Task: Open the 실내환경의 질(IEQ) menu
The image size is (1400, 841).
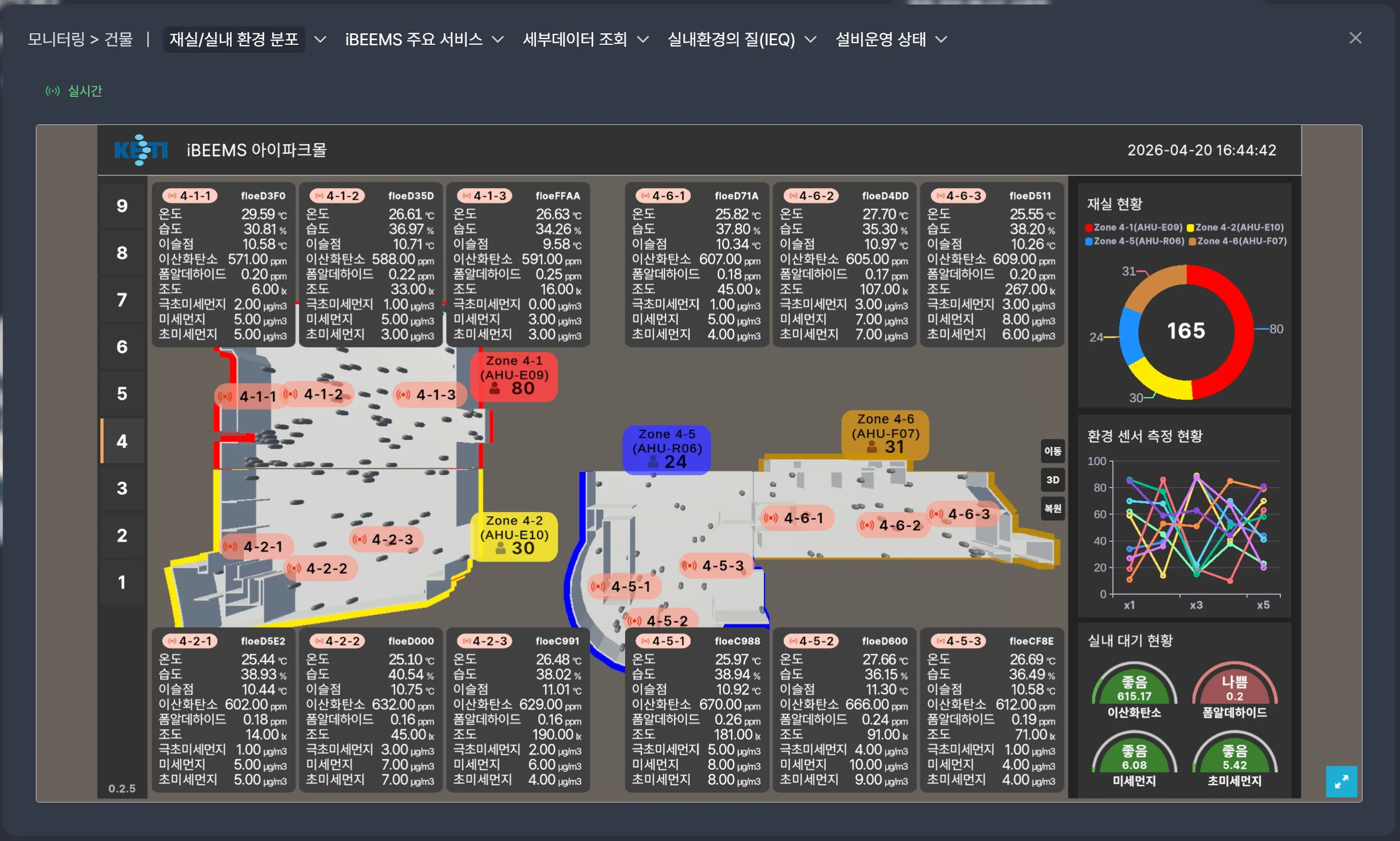Action: (731, 39)
